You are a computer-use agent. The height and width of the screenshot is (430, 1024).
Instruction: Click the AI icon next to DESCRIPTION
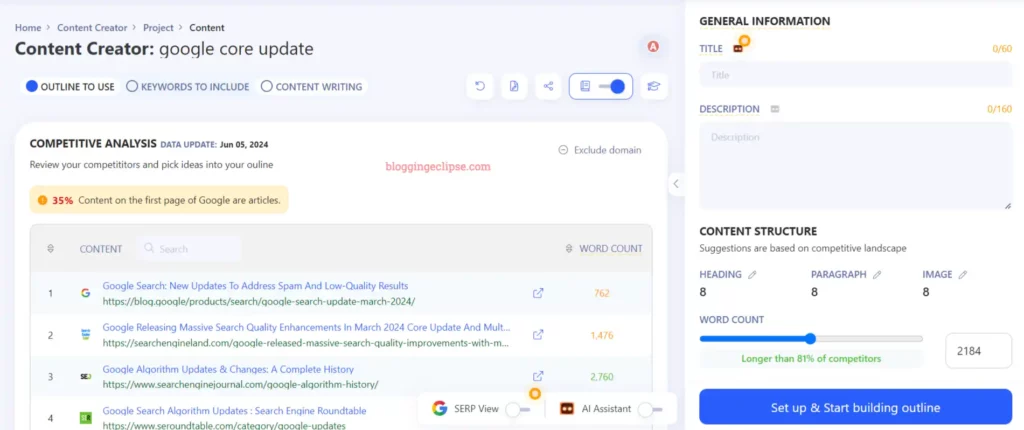(775, 109)
